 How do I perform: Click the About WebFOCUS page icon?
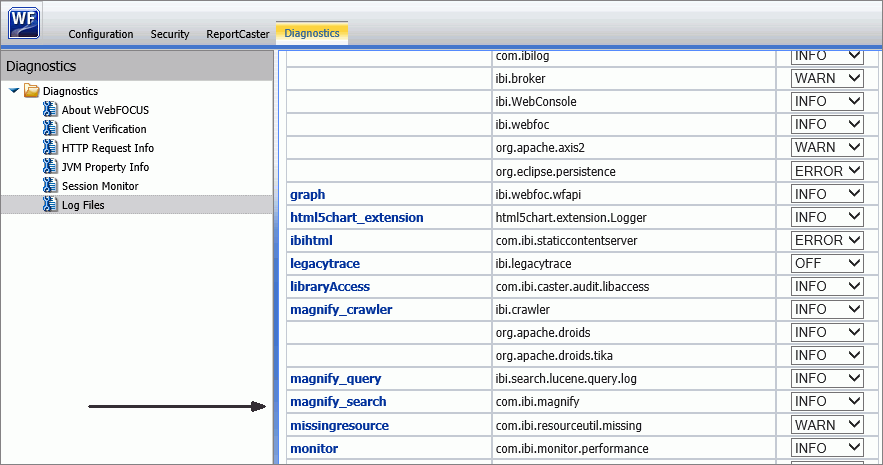pyautogui.click(x=50, y=109)
